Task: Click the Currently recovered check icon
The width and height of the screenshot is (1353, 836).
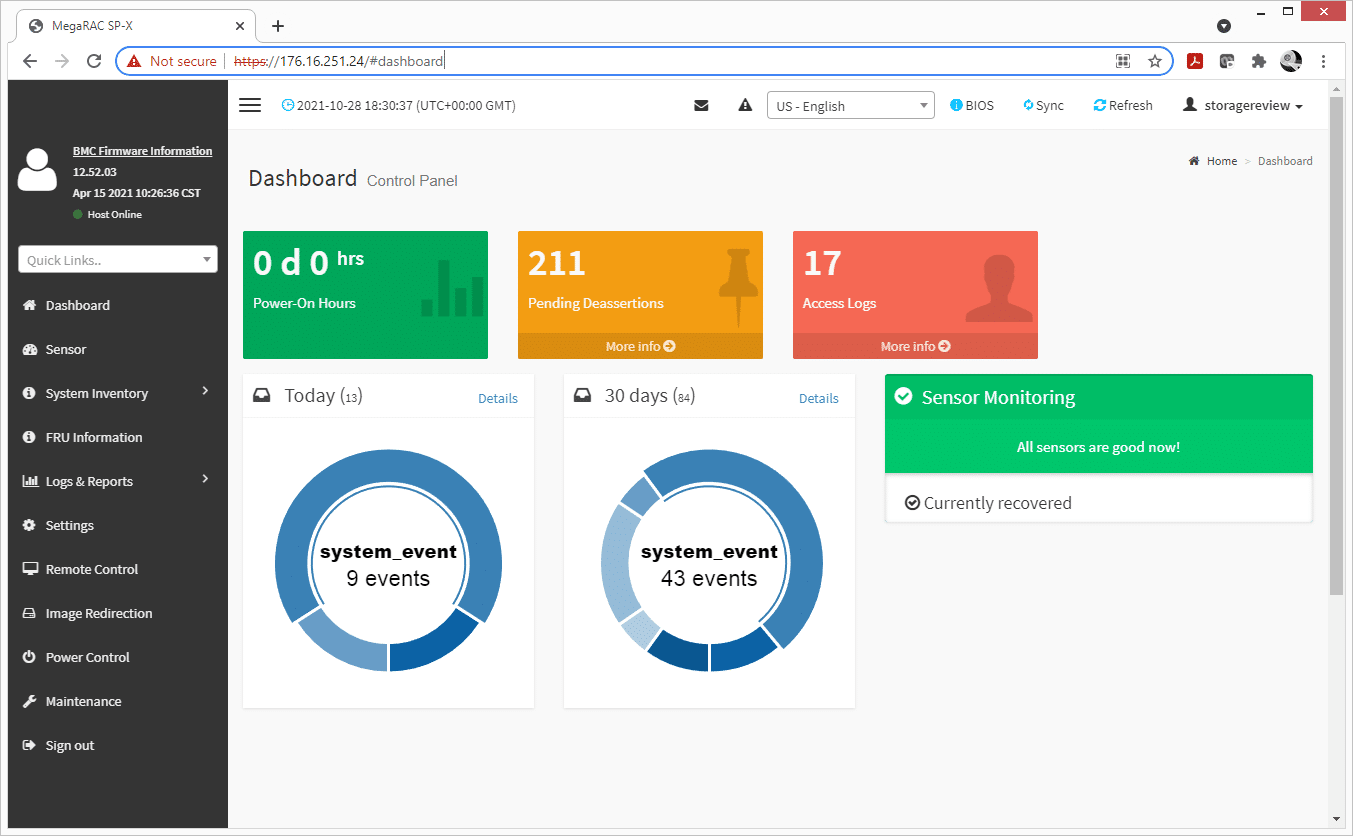Action: click(912, 503)
